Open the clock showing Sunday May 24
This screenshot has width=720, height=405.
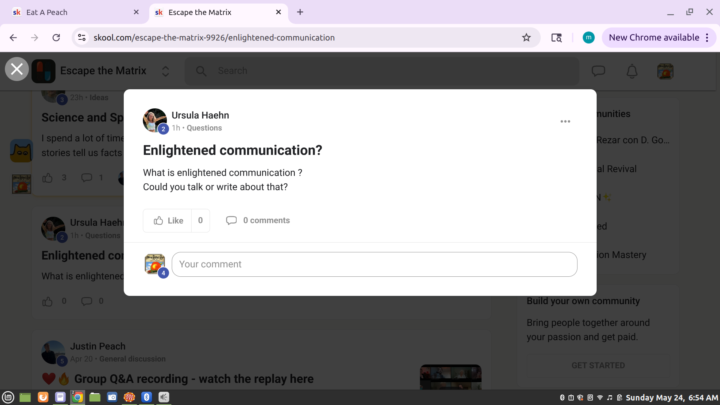pyautogui.click(x=672, y=398)
